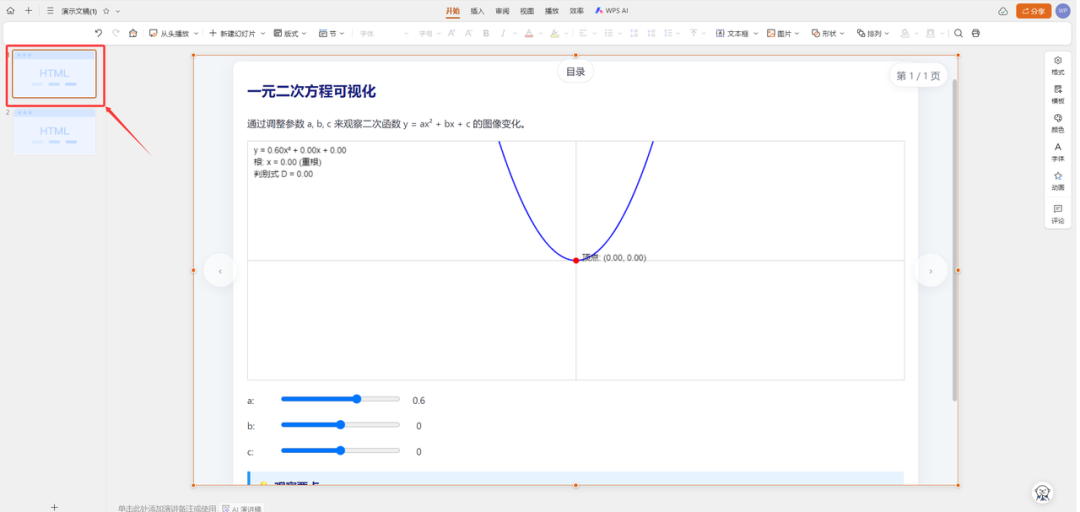Click the 目录 button atop the slide
Screen dimensions: 1080x512
576,72
